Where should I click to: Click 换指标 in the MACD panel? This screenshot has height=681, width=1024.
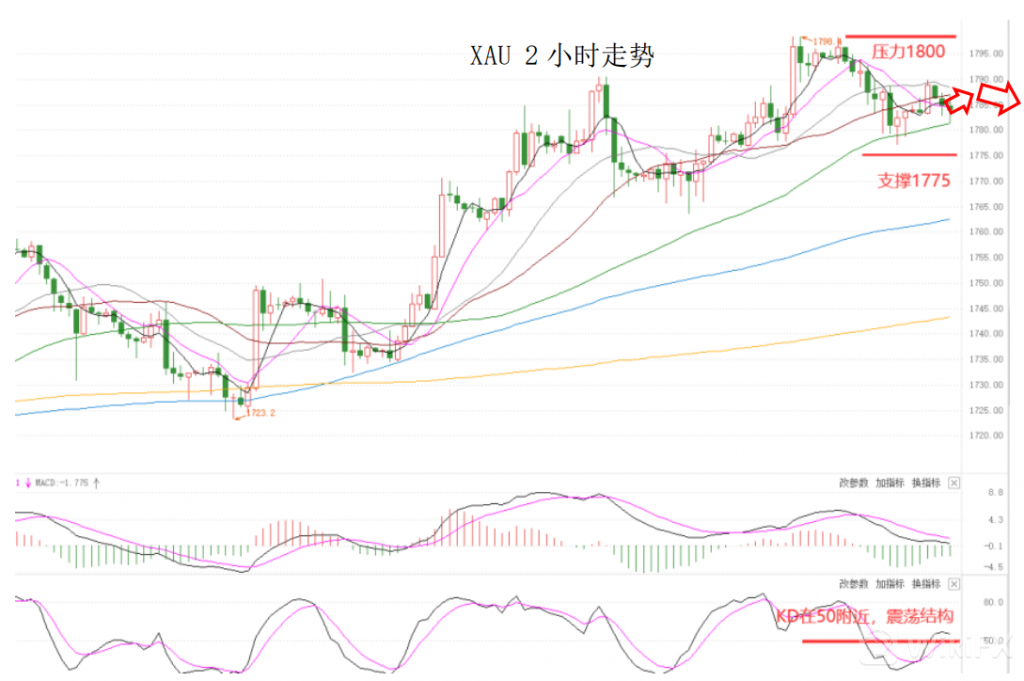coord(925,483)
